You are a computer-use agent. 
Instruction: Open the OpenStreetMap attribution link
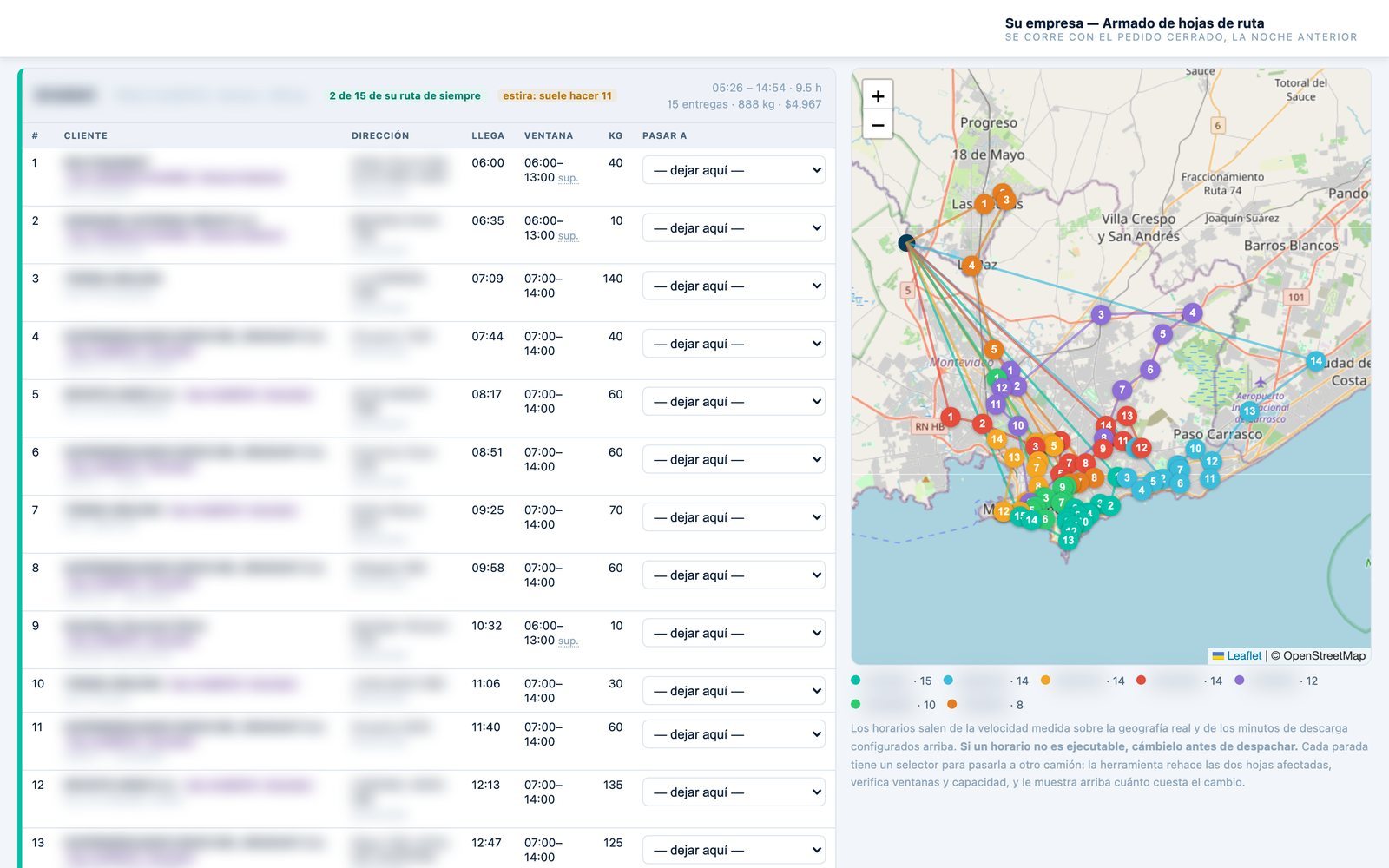click(1324, 656)
